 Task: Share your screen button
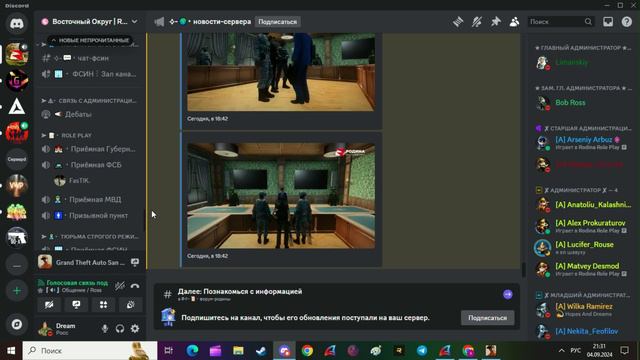(76, 304)
